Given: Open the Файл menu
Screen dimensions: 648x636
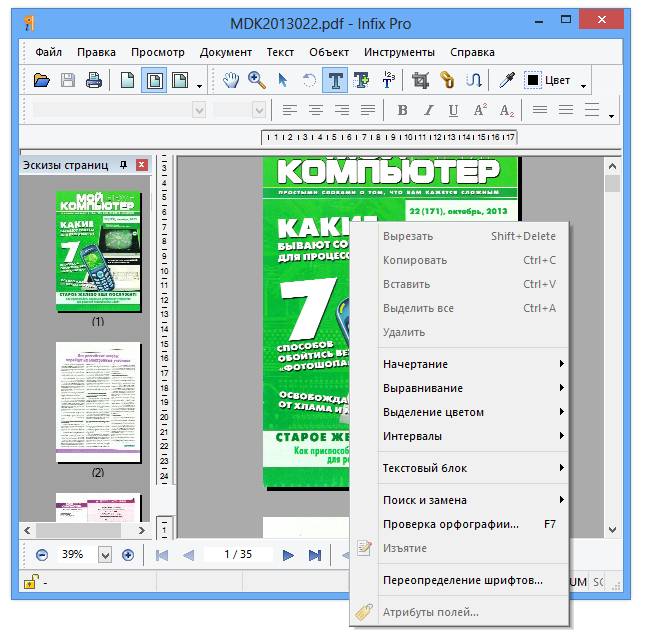Looking at the screenshot, I should 48,52.
